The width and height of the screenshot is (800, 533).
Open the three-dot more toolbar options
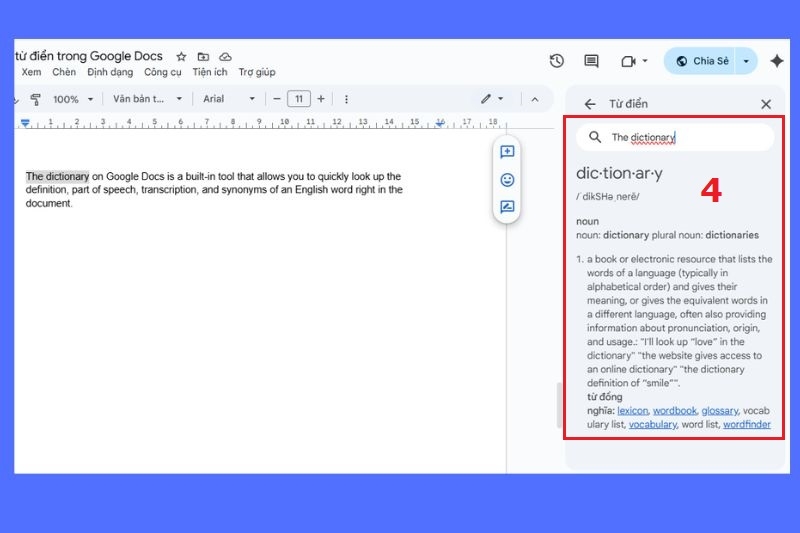coord(346,99)
